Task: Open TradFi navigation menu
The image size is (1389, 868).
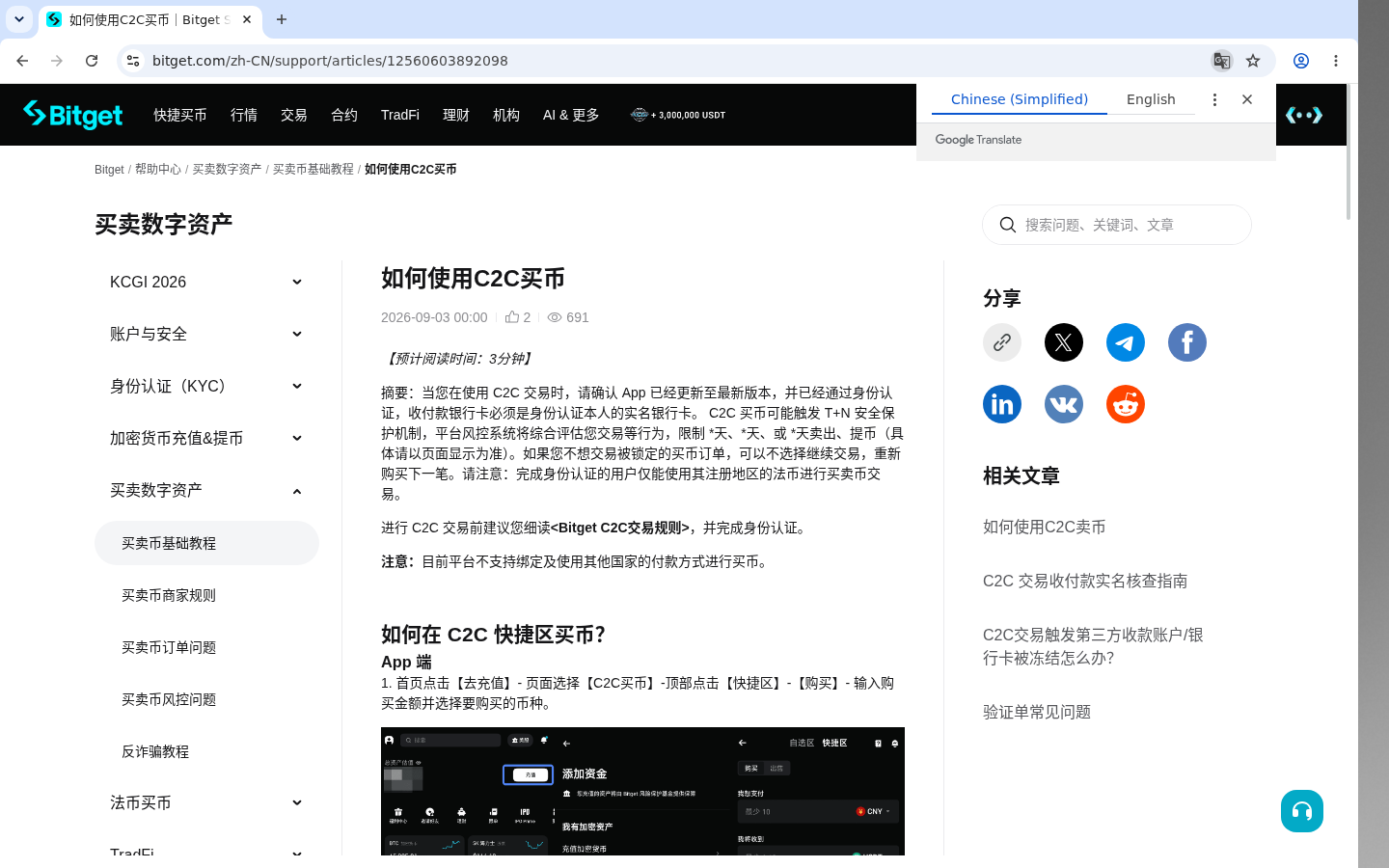Action: [400, 115]
